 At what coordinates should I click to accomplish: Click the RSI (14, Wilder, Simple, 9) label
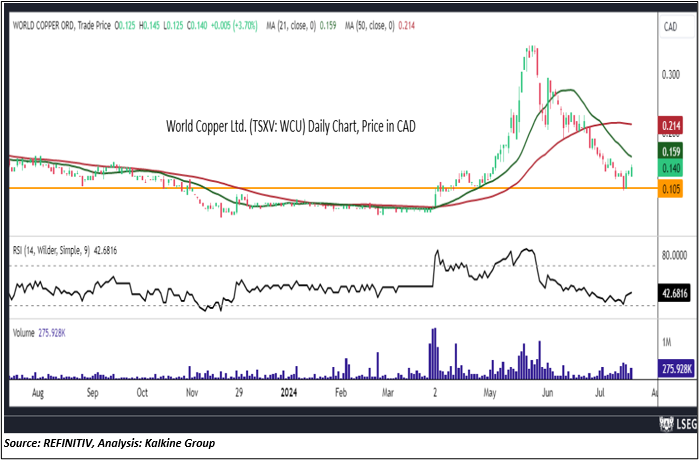click(50, 251)
